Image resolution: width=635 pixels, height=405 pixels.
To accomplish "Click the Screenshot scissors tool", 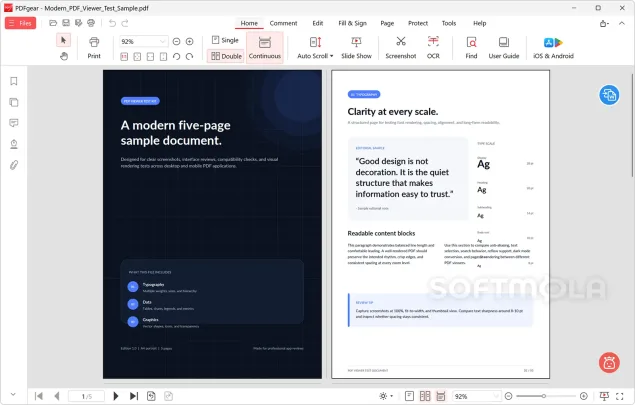I will pyautogui.click(x=401, y=47).
